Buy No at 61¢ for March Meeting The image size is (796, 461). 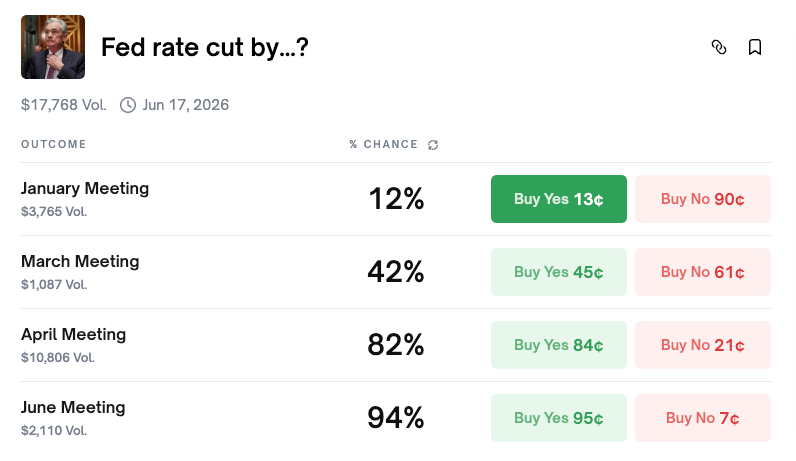coord(702,272)
